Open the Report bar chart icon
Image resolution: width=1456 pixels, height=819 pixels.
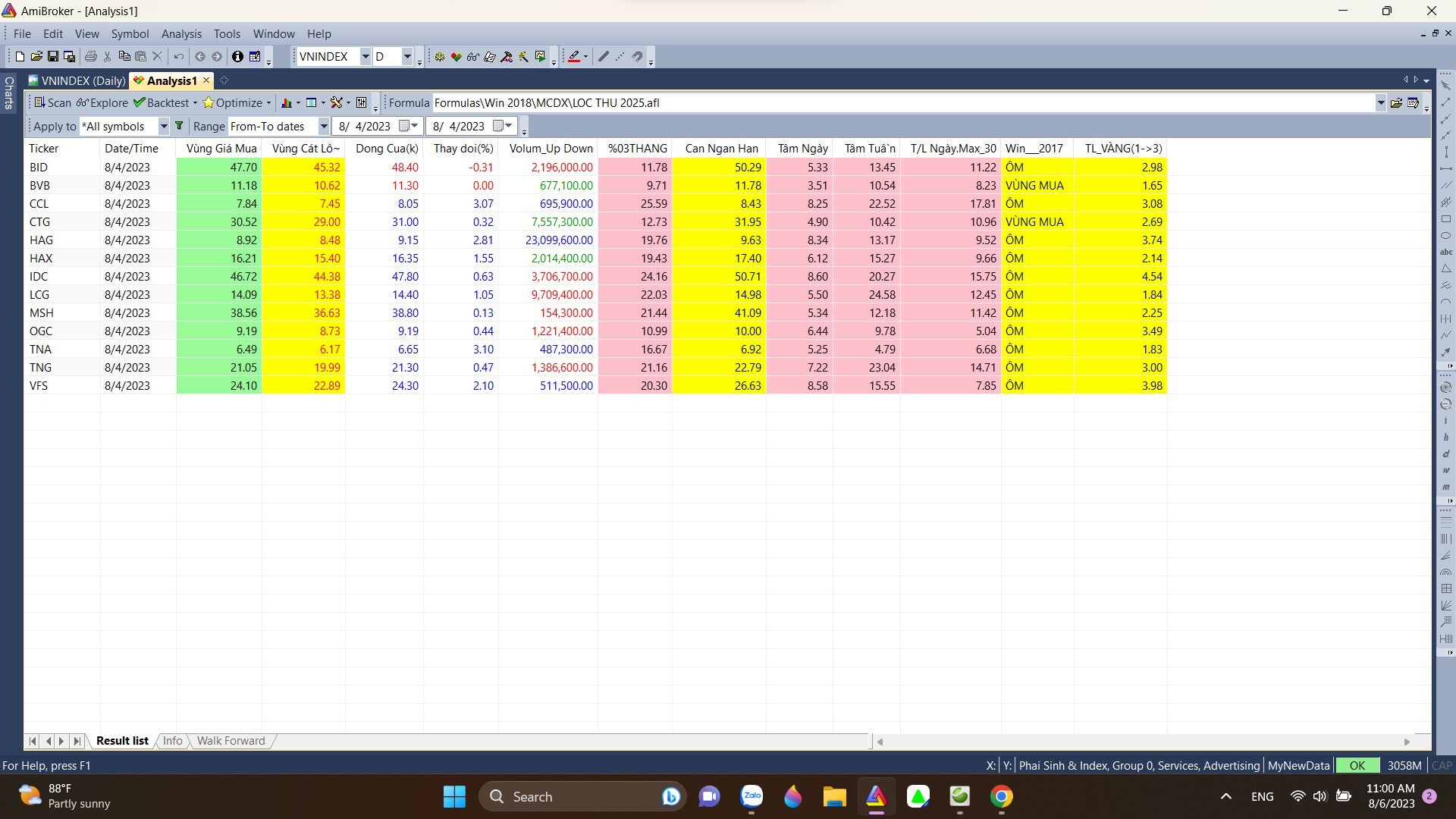287,102
